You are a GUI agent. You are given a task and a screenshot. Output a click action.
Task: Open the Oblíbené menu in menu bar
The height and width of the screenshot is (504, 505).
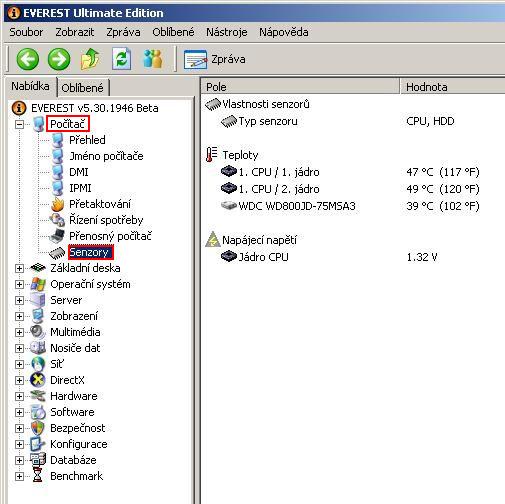[173, 32]
